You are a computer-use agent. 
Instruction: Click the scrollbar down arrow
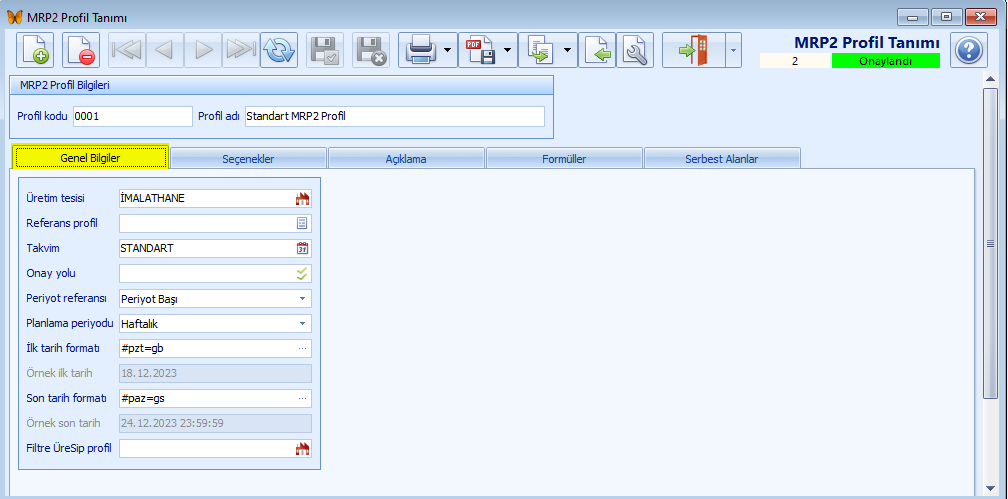pos(991,489)
